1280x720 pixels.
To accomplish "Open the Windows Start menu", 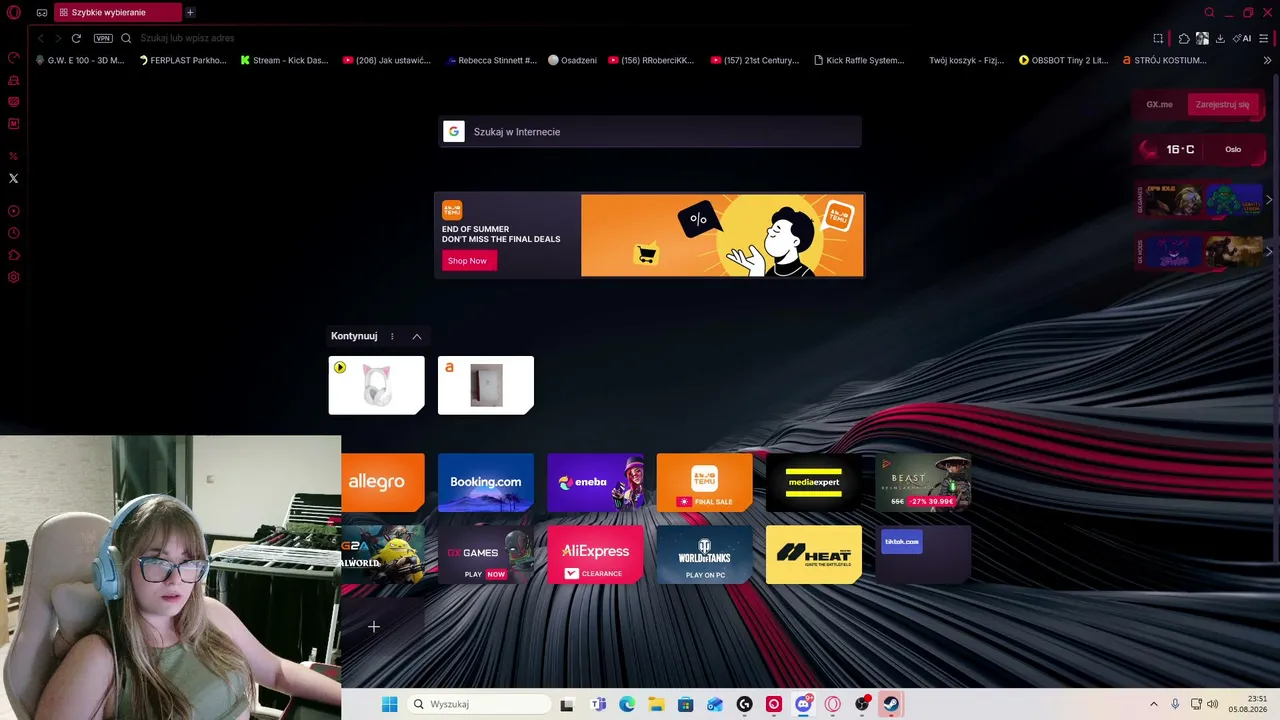I will [x=389, y=704].
